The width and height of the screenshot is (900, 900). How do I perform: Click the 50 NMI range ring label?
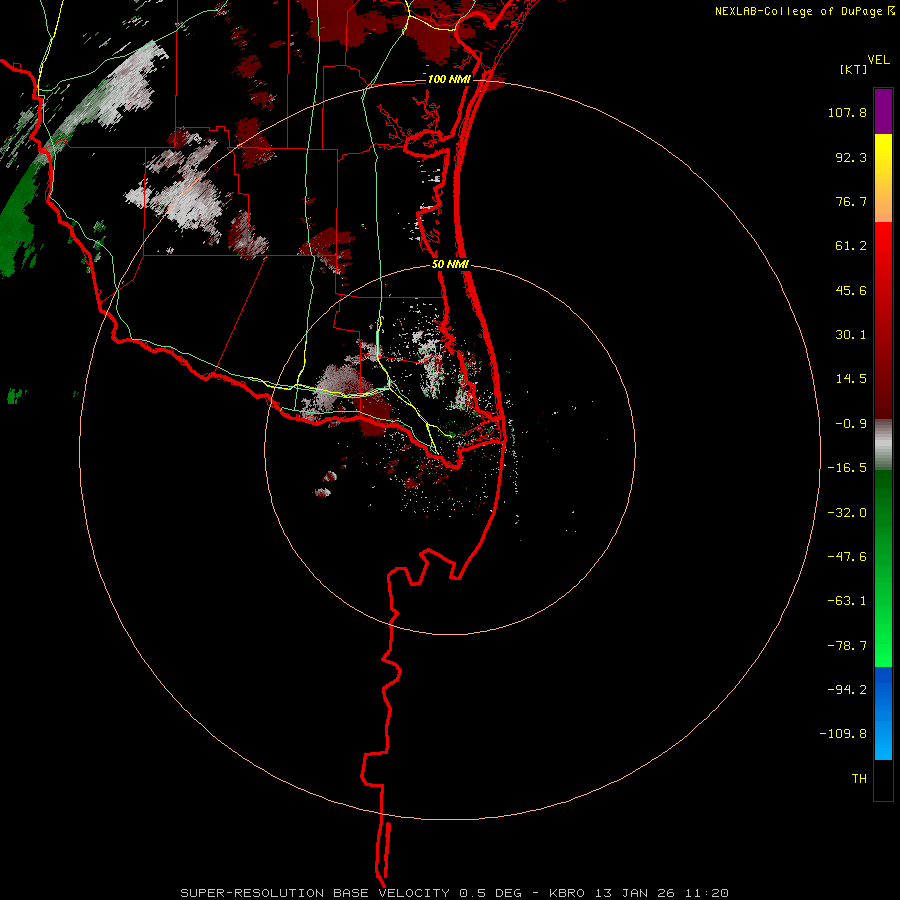pos(450,265)
